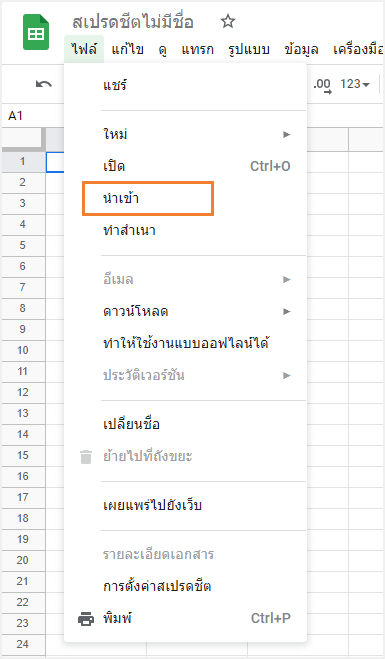This screenshot has height=659, width=385.
Task: Open the รูปแบบ menu
Action: click(x=248, y=50)
